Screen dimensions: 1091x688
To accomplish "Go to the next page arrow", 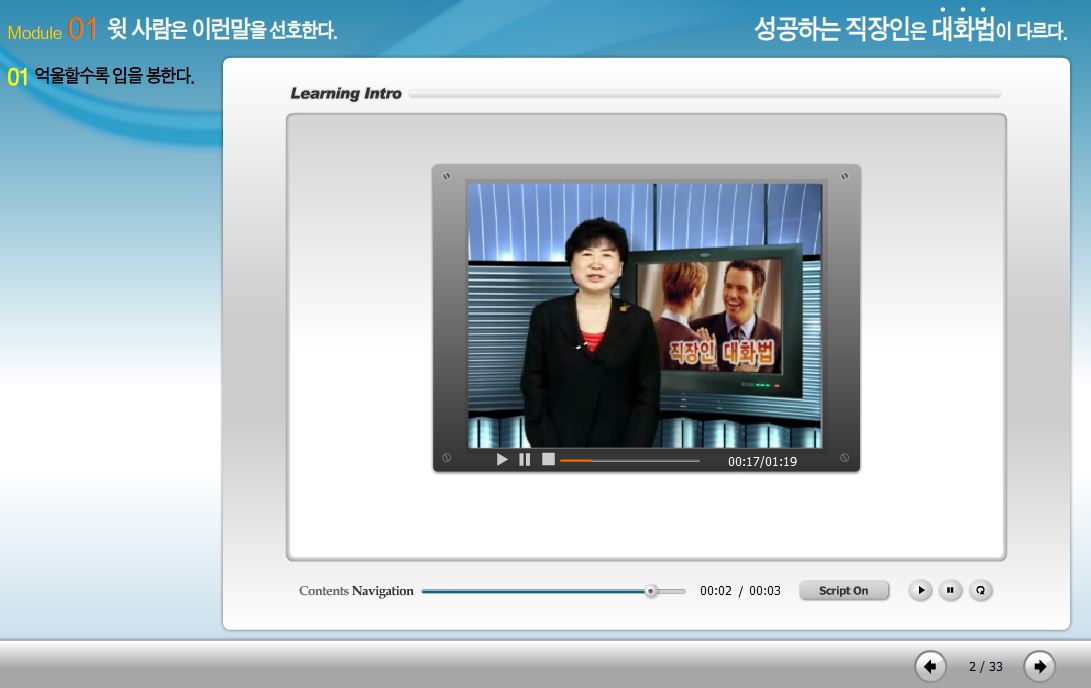I will click(x=1040, y=666).
